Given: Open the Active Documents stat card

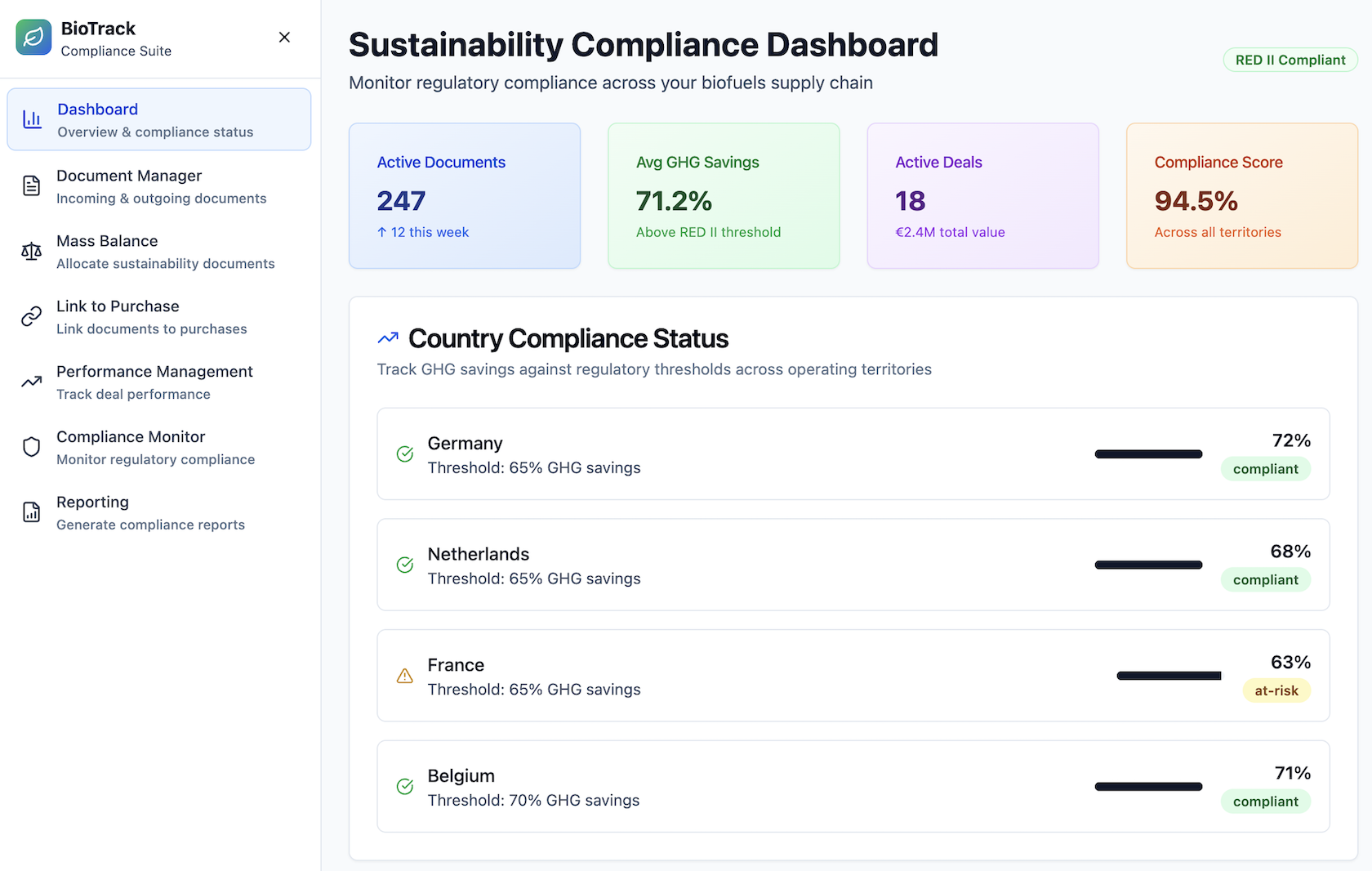Looking at the screenshot, I should [x=464, y=196].
